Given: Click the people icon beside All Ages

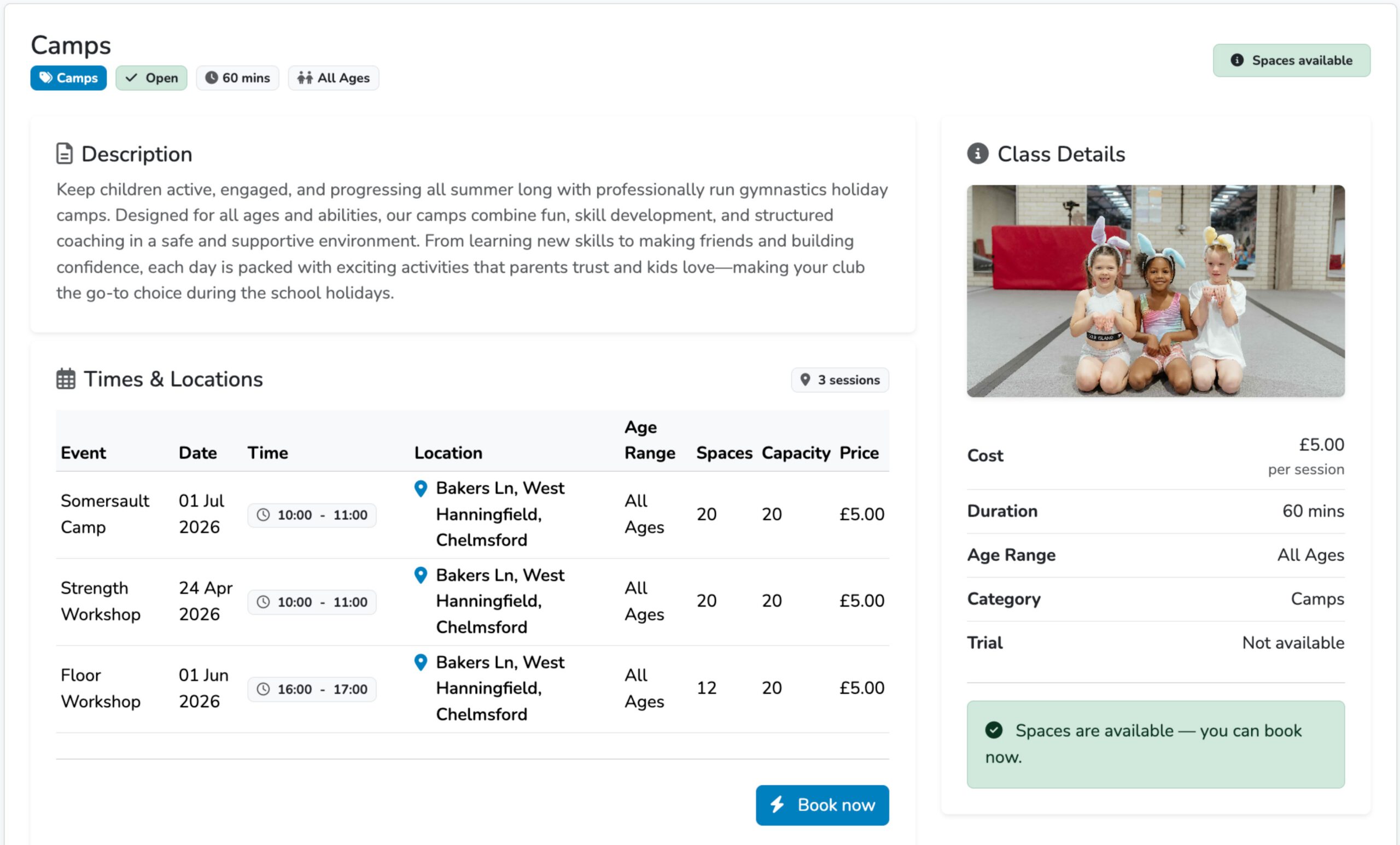Looking at the screenshot, I should (305, 78).
